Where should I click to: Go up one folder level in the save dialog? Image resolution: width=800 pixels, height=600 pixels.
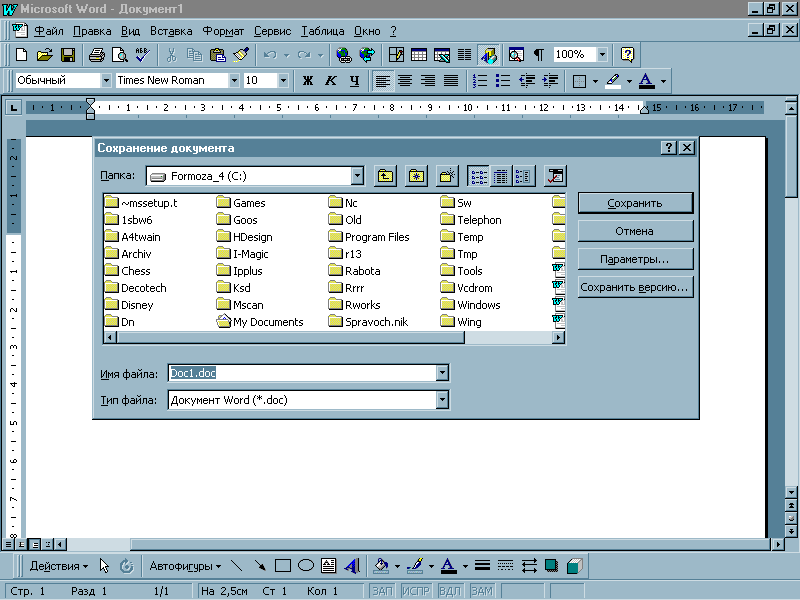[386, 176]
